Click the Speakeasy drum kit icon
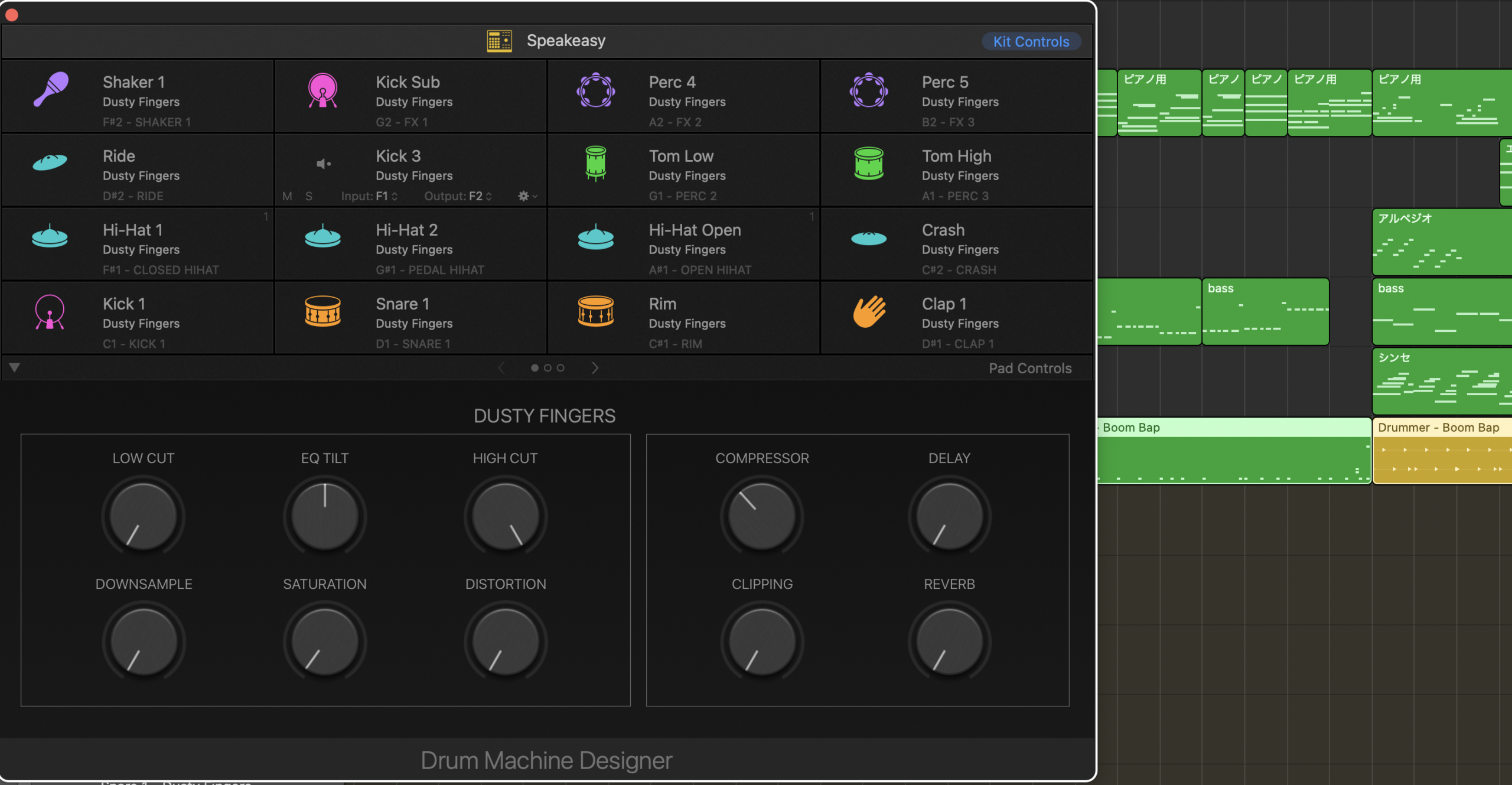Screen dimensions: 1512x785 click(499, 41)
